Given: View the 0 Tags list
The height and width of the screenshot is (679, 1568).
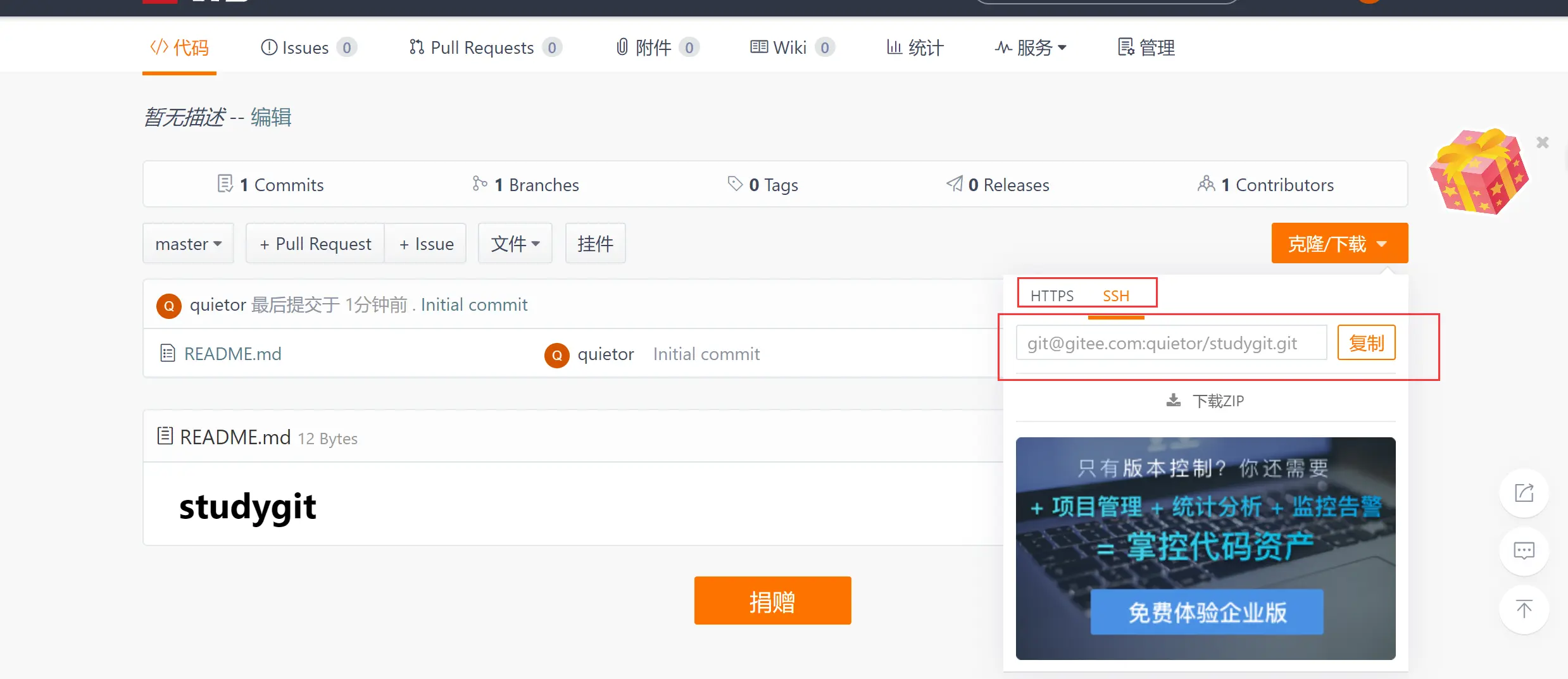Looking at the screenshot, I should (763, 185).
